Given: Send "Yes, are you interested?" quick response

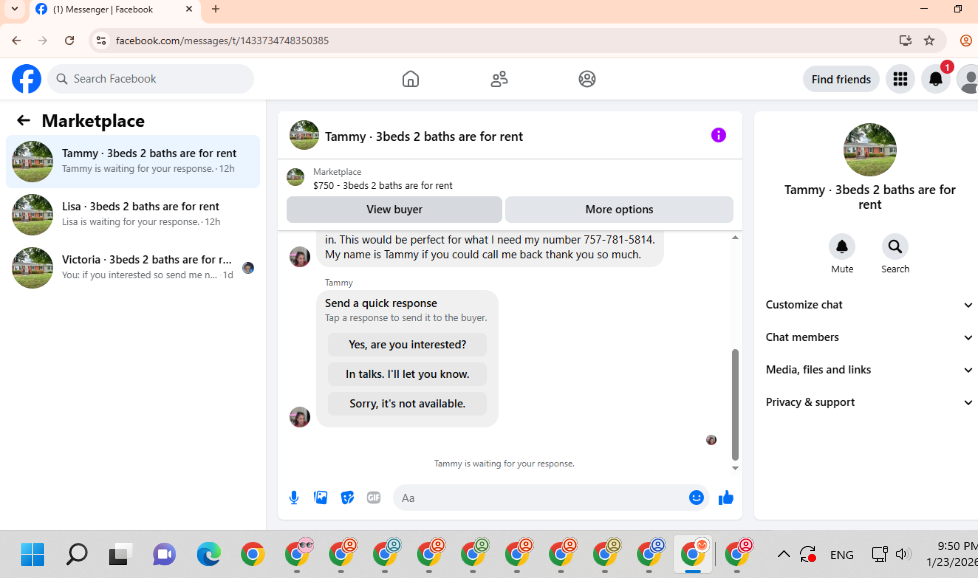Looking at the screenshot, I should (407, 345).
